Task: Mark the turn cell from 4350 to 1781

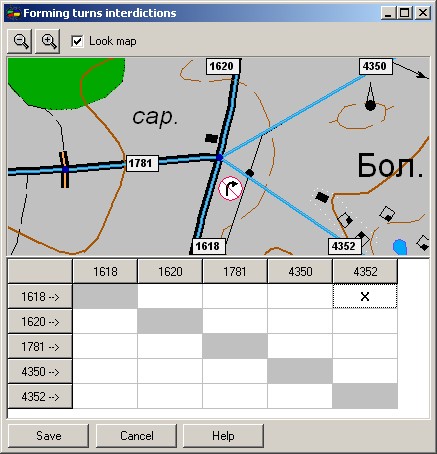Action: pyautogui.click(x=235, y=371)
